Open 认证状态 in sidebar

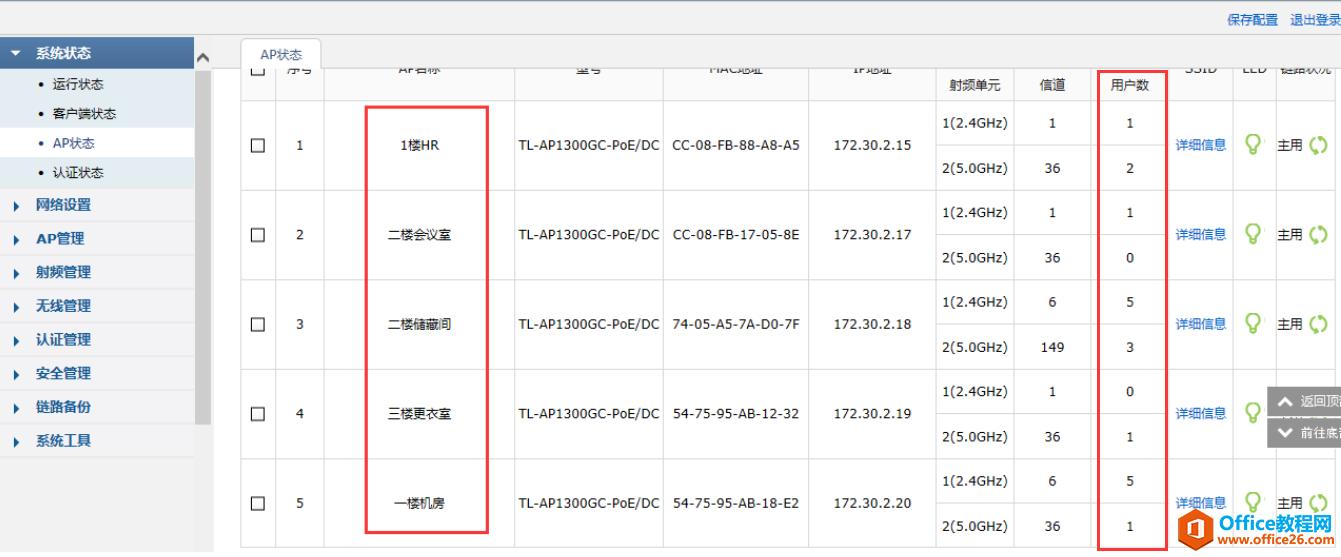pyautogui.click(x=78, y=173)
